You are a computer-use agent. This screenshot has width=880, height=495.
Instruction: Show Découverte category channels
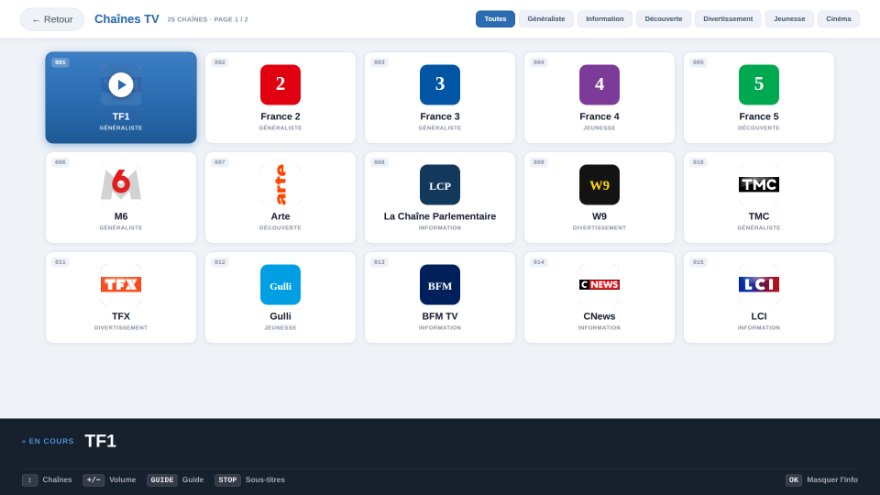coord(663,19)
